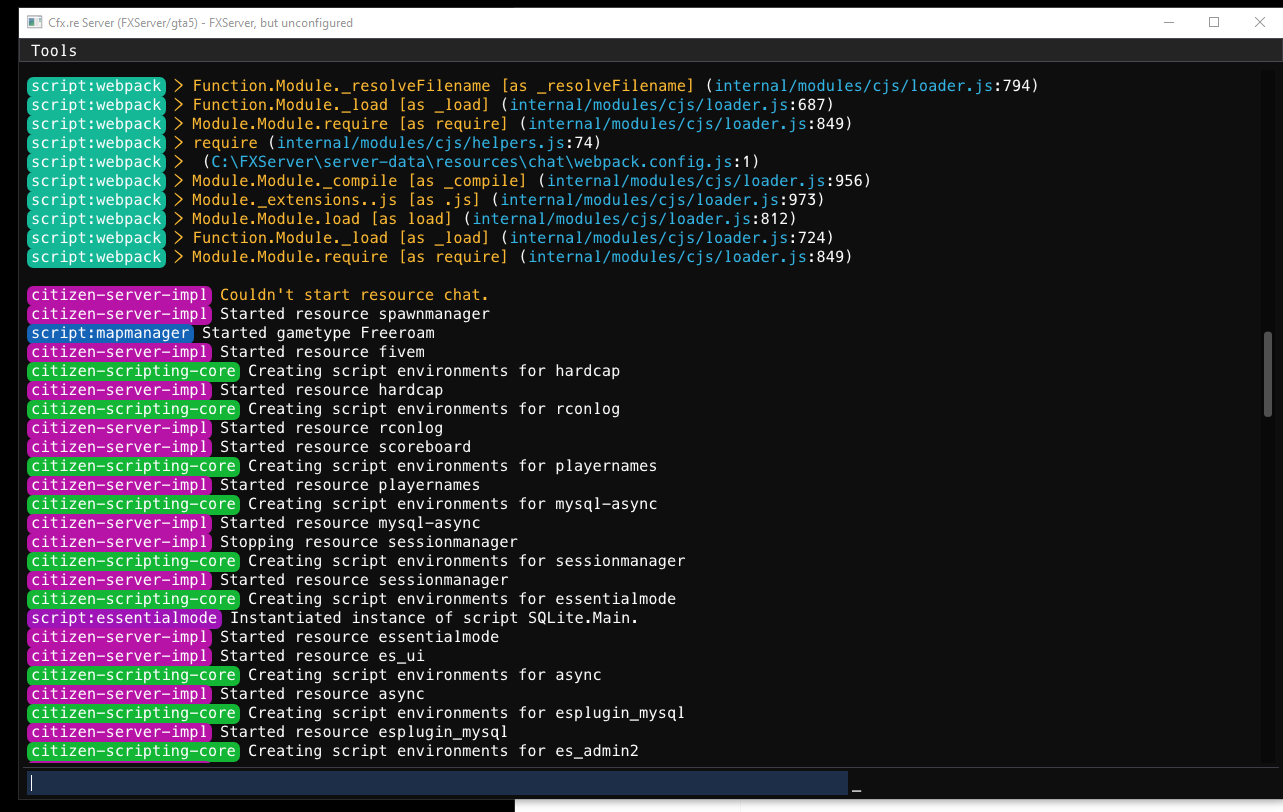The image size is (1283, 812).
Task: Click the console command input field
Action: click(437, 783)
